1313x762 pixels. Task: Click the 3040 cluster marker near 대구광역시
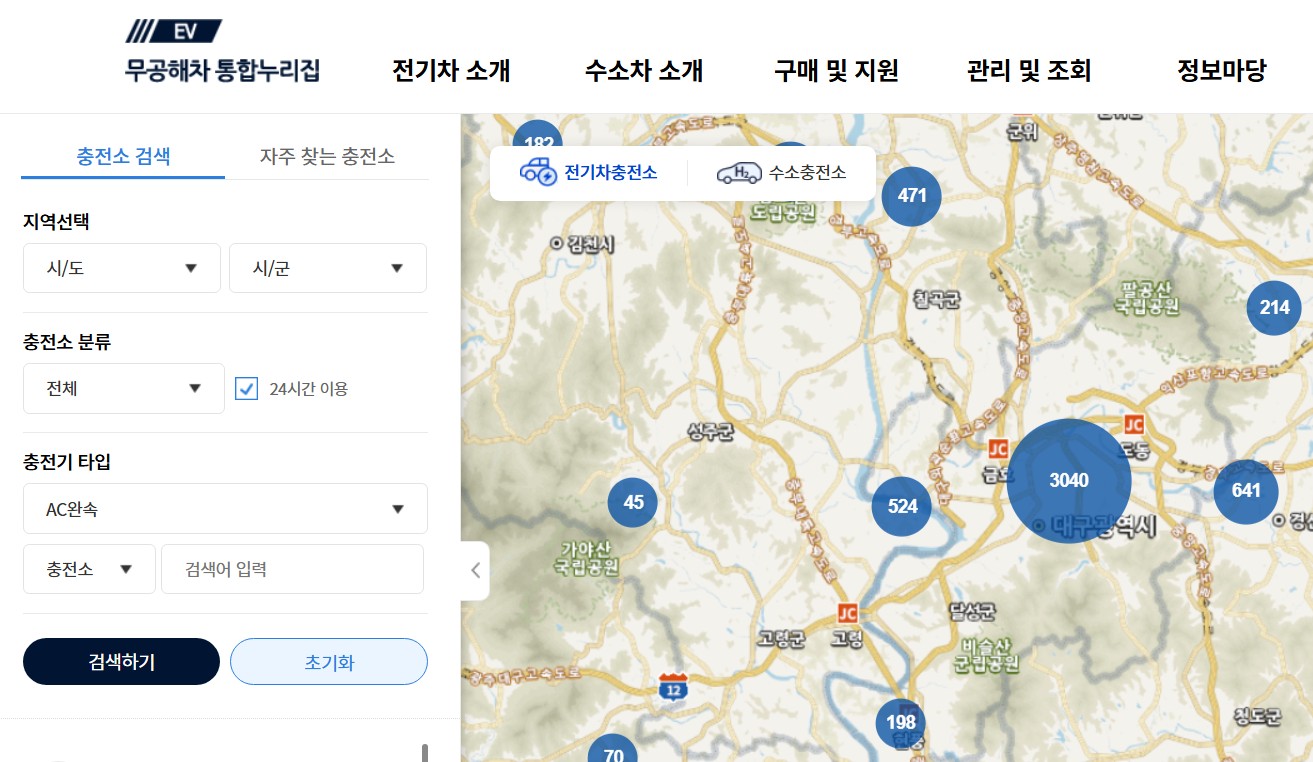point(1071,480)
